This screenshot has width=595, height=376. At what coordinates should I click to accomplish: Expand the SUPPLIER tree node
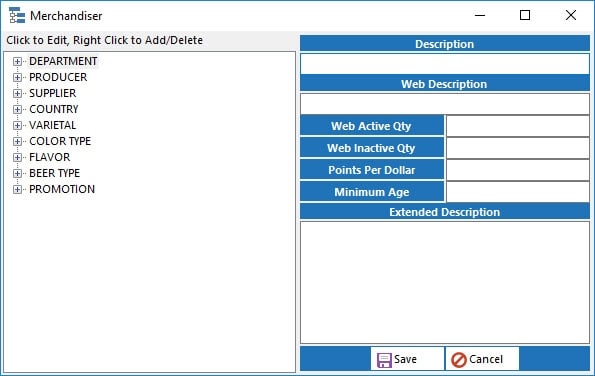pos(17,93)
